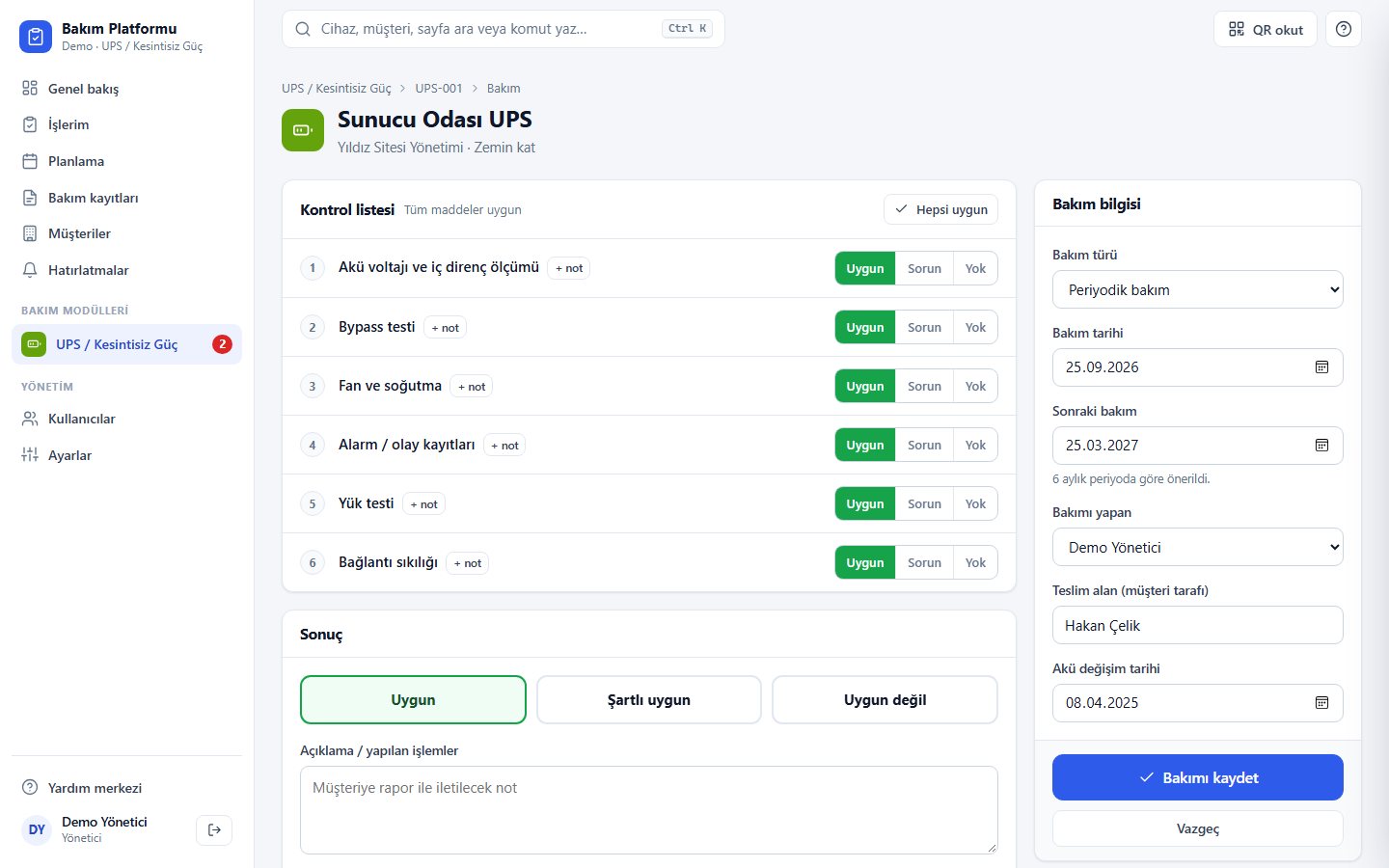The width and height of the screenshot is (1389, 868).
Task: Click the Bakımı kaydet button
Action: 1198,777
